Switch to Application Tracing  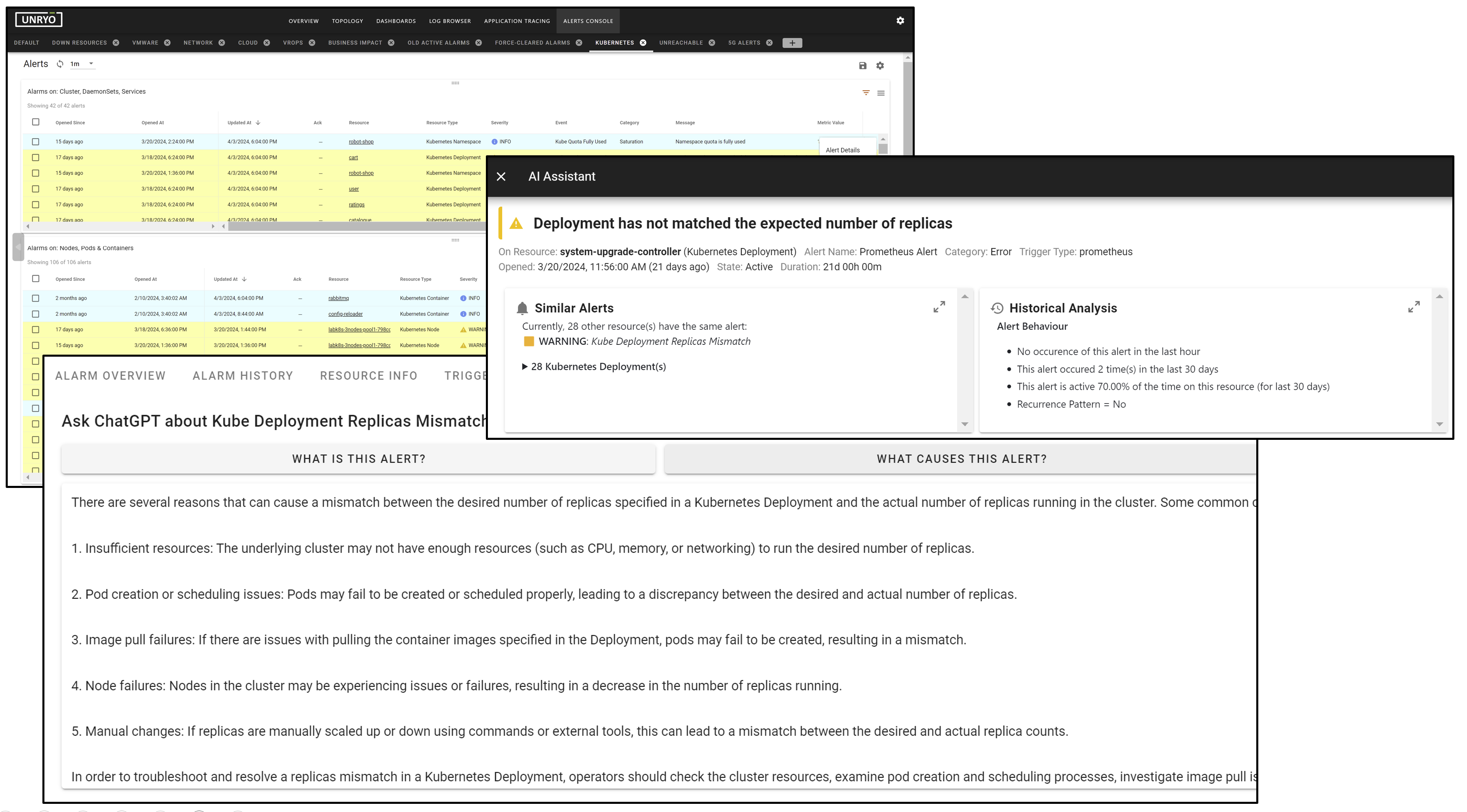click(517, 21)
